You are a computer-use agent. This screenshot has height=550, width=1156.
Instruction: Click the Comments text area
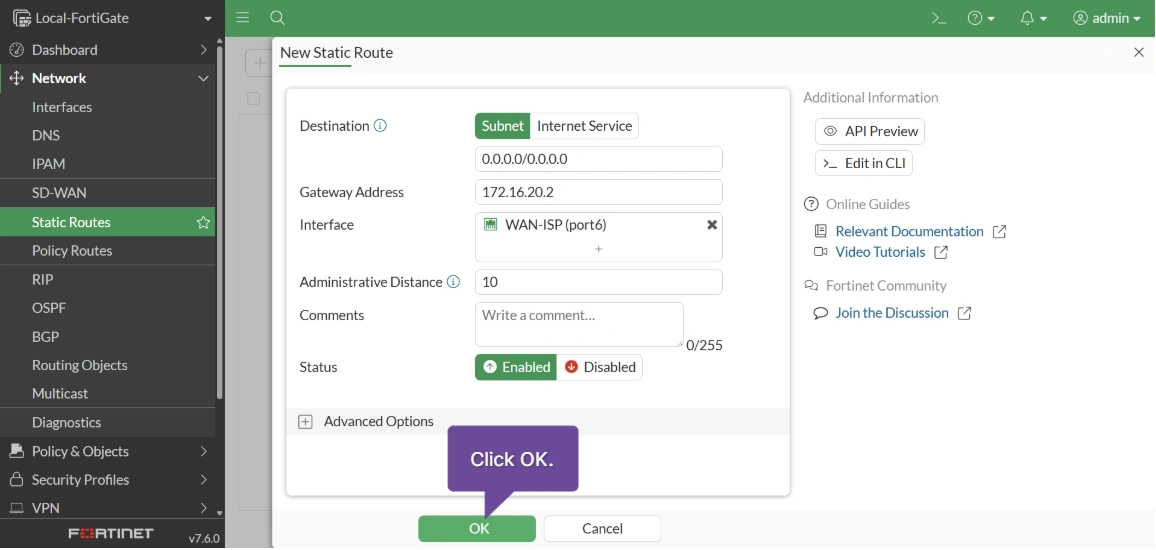(579, 324)
